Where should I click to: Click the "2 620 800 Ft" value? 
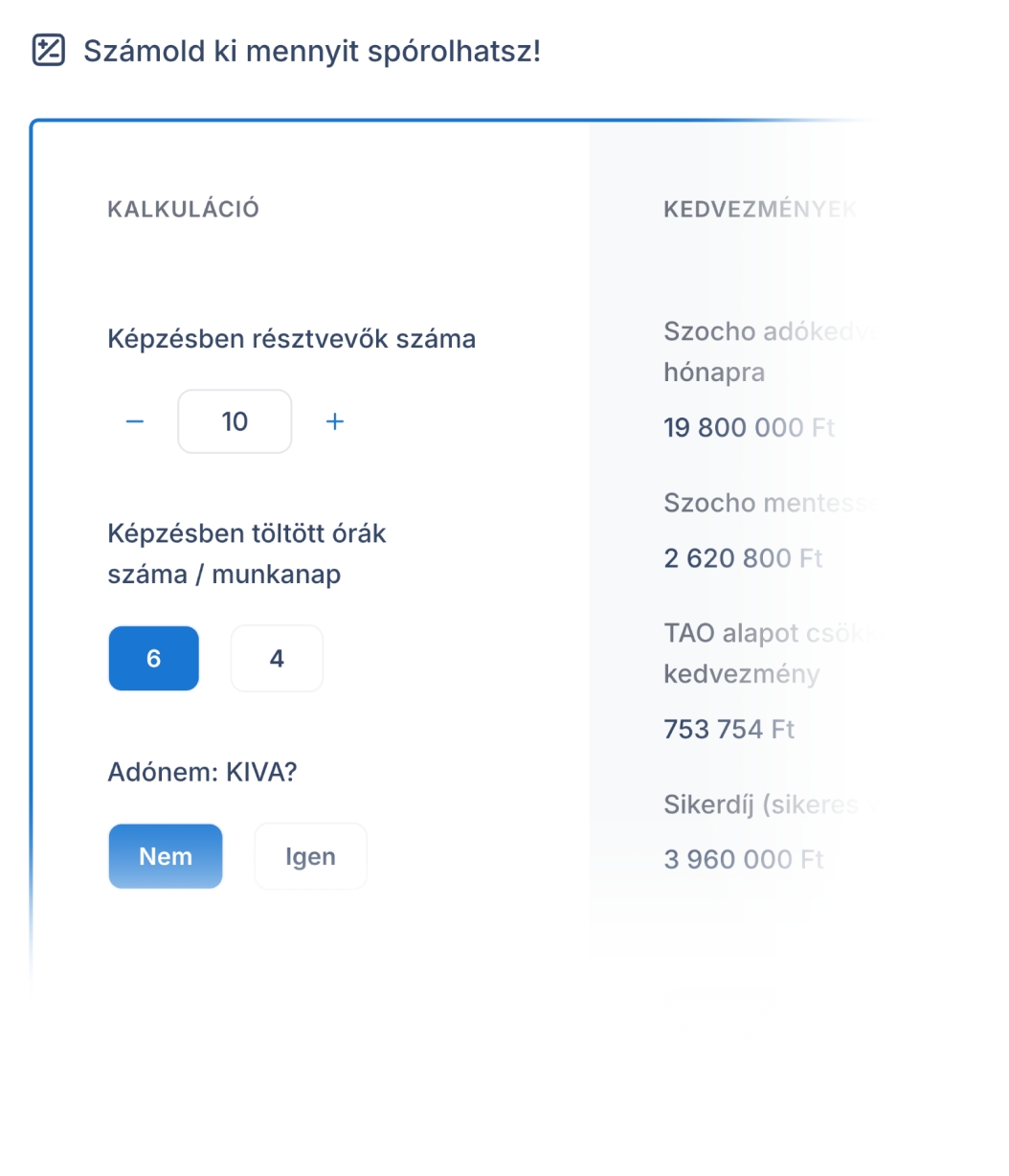click(x=743, y=557)
